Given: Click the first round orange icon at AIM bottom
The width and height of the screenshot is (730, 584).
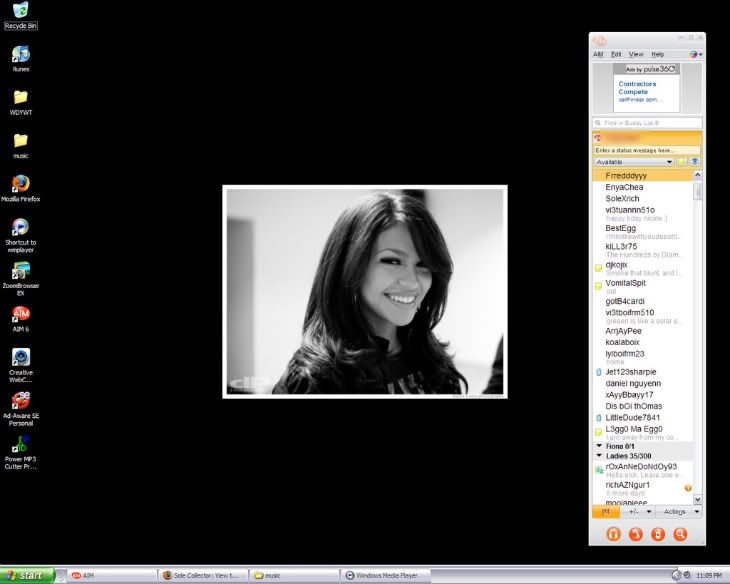Looking at the screenshot, I should pyautogui.click(x=614, y=534).
